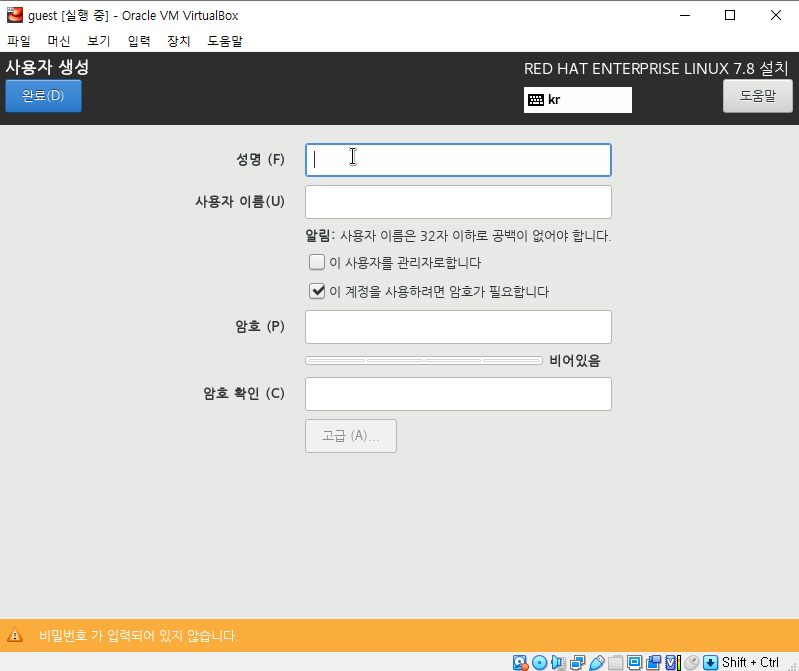Click the 사용자 생성 heading
The image size is (799, 671).
tap(47, 67)
